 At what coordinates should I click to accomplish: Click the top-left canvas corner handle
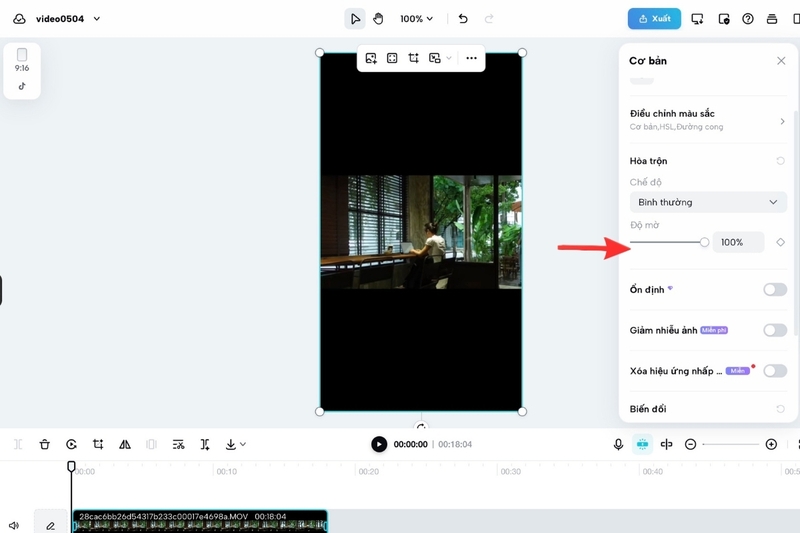[320, 53]
